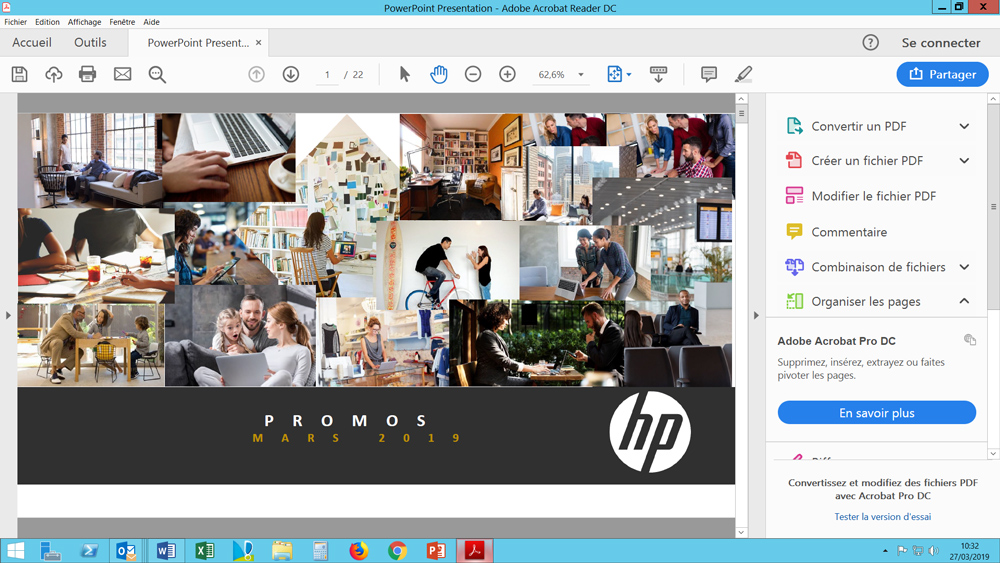The width and height of the screenshot is (1000, 563).
Task: Choose the arrow selection tool
Action: click(404, 74)
